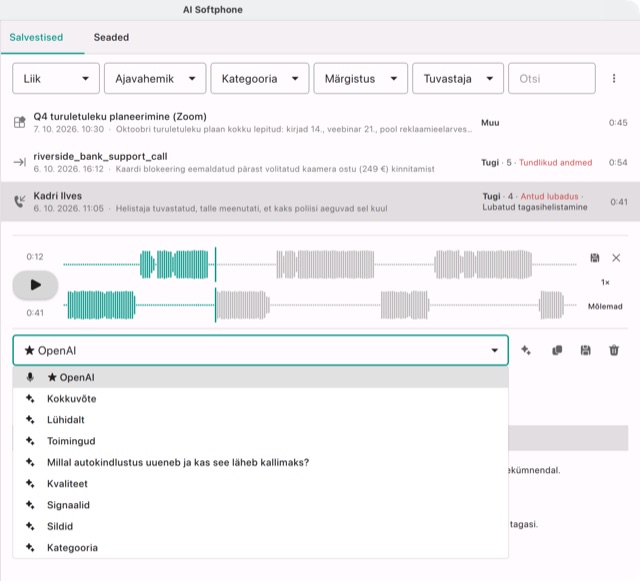This screenshot has height=581, width=640.
Task: Change the 1x playback speed
Action: (605, 282)
